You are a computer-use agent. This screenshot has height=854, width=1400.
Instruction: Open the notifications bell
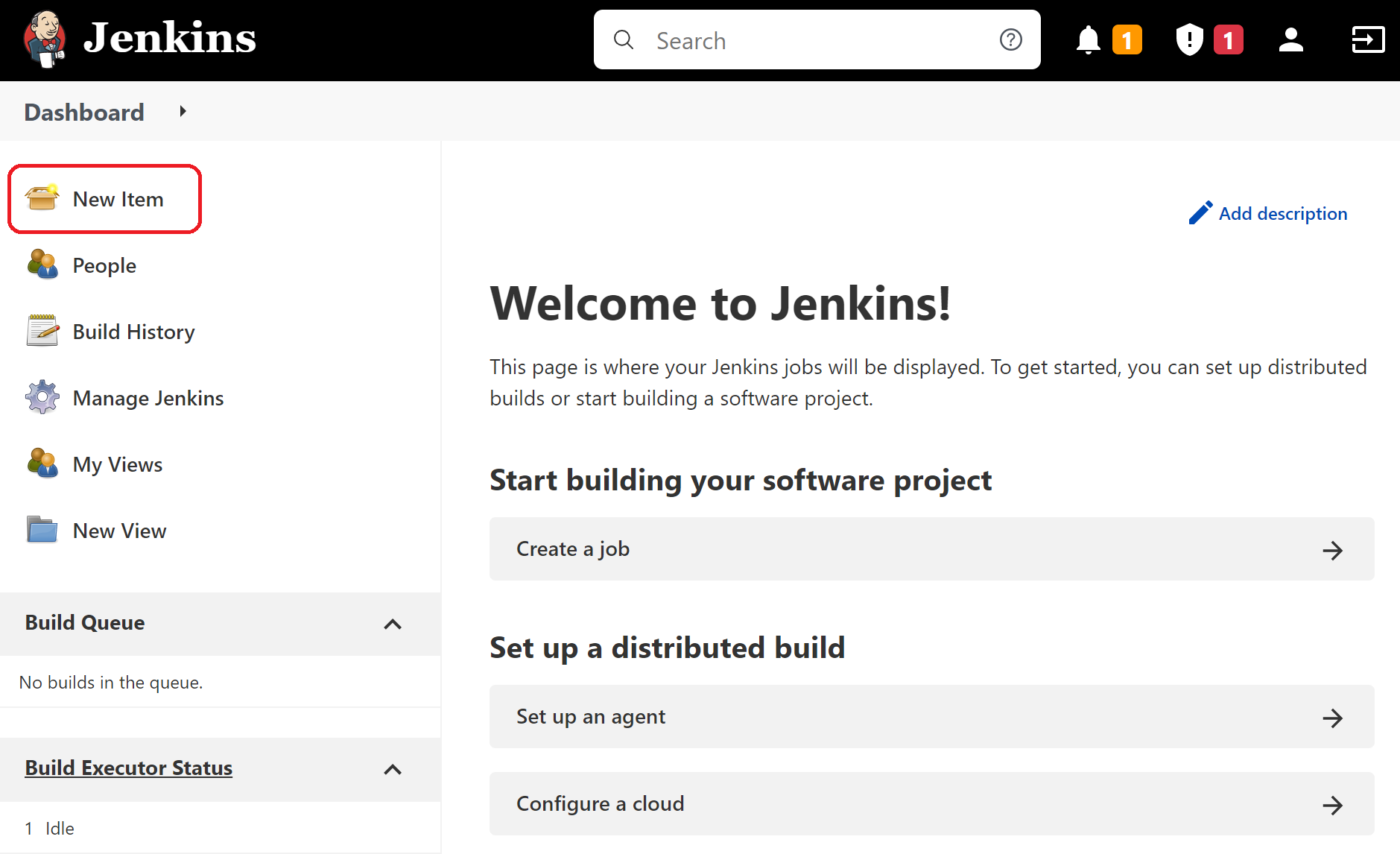point(1089,39)
